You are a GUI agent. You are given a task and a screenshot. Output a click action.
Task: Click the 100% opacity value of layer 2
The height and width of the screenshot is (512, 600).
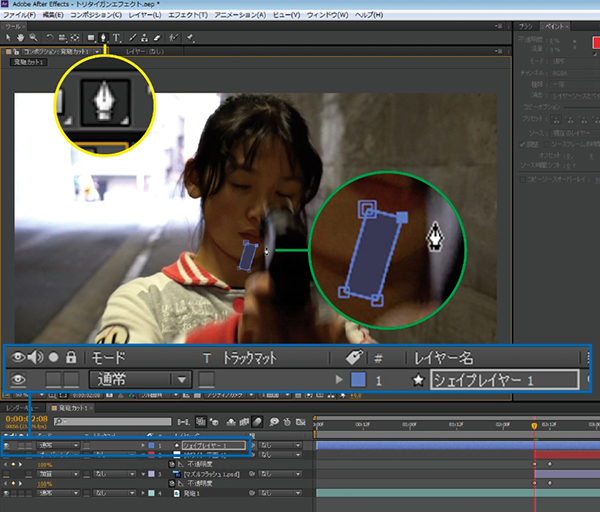tap(44, 465)
